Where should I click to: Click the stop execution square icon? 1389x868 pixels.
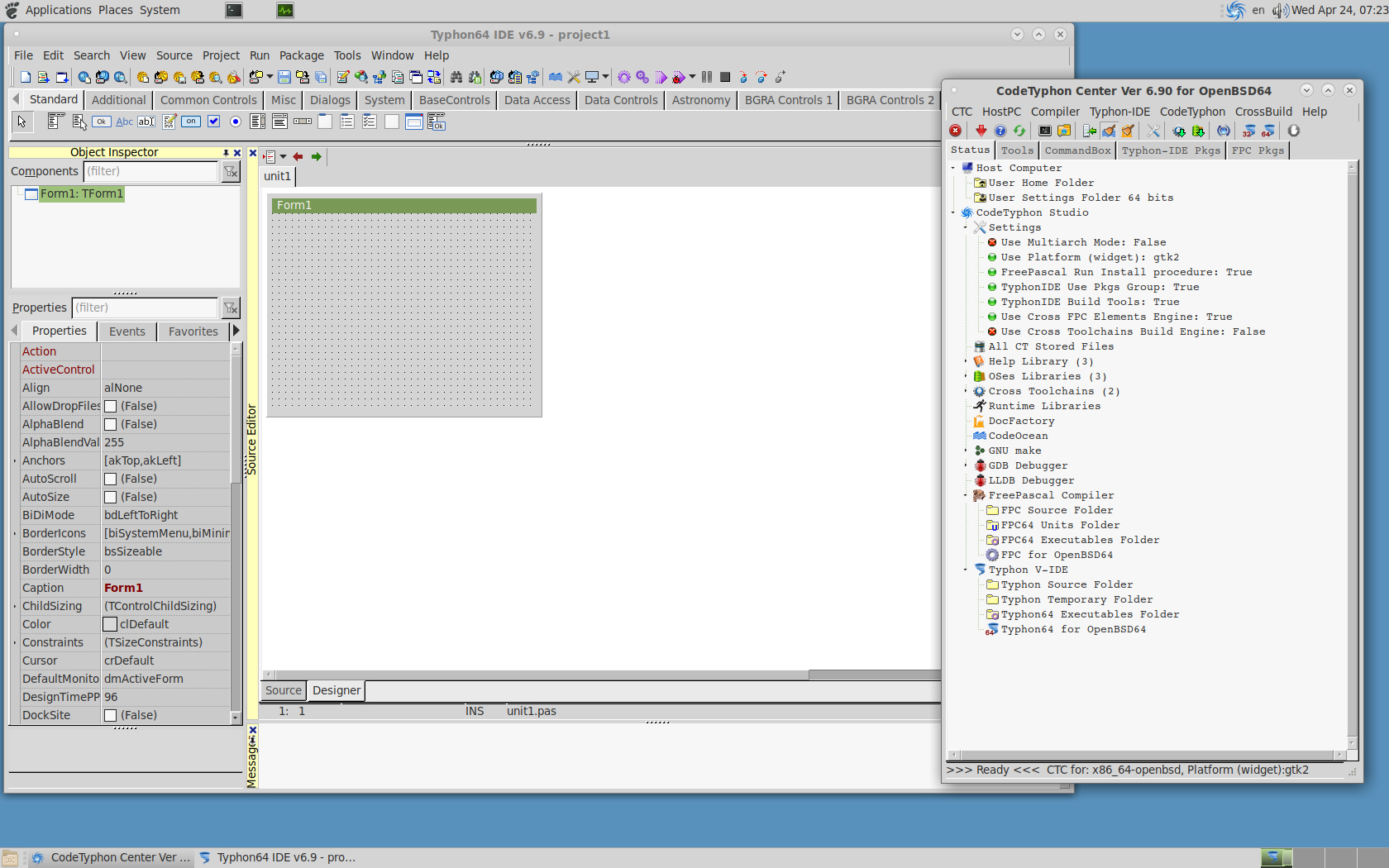coord(725,77)
